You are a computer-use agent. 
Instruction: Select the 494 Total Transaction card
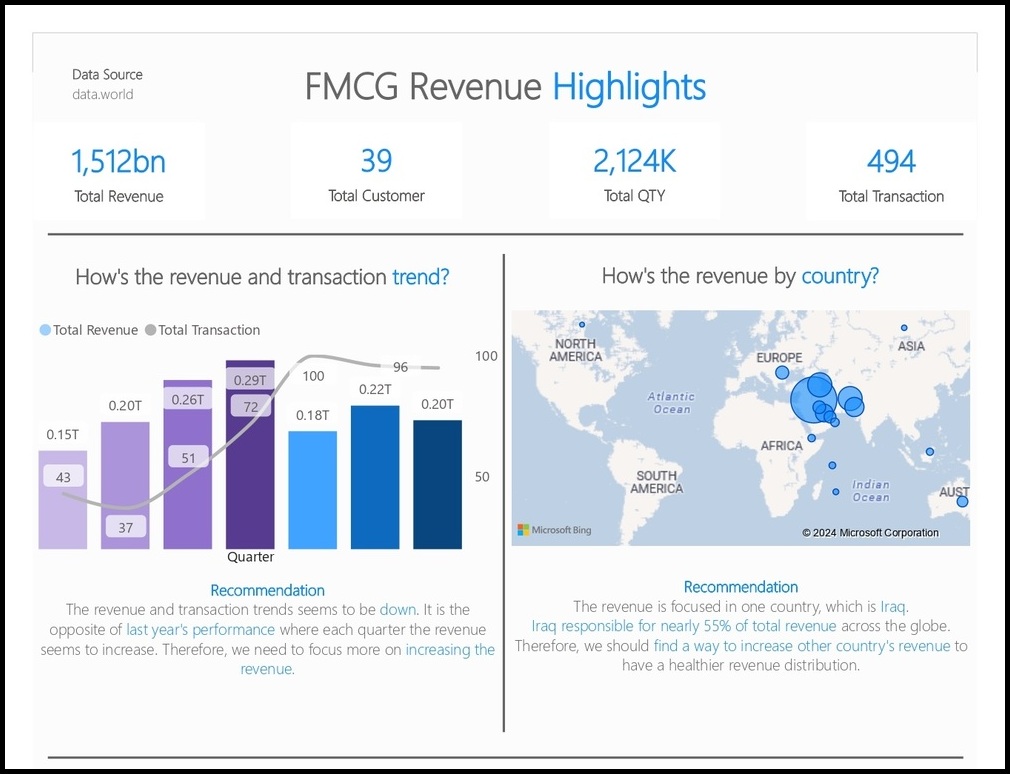tap(891, 172)
